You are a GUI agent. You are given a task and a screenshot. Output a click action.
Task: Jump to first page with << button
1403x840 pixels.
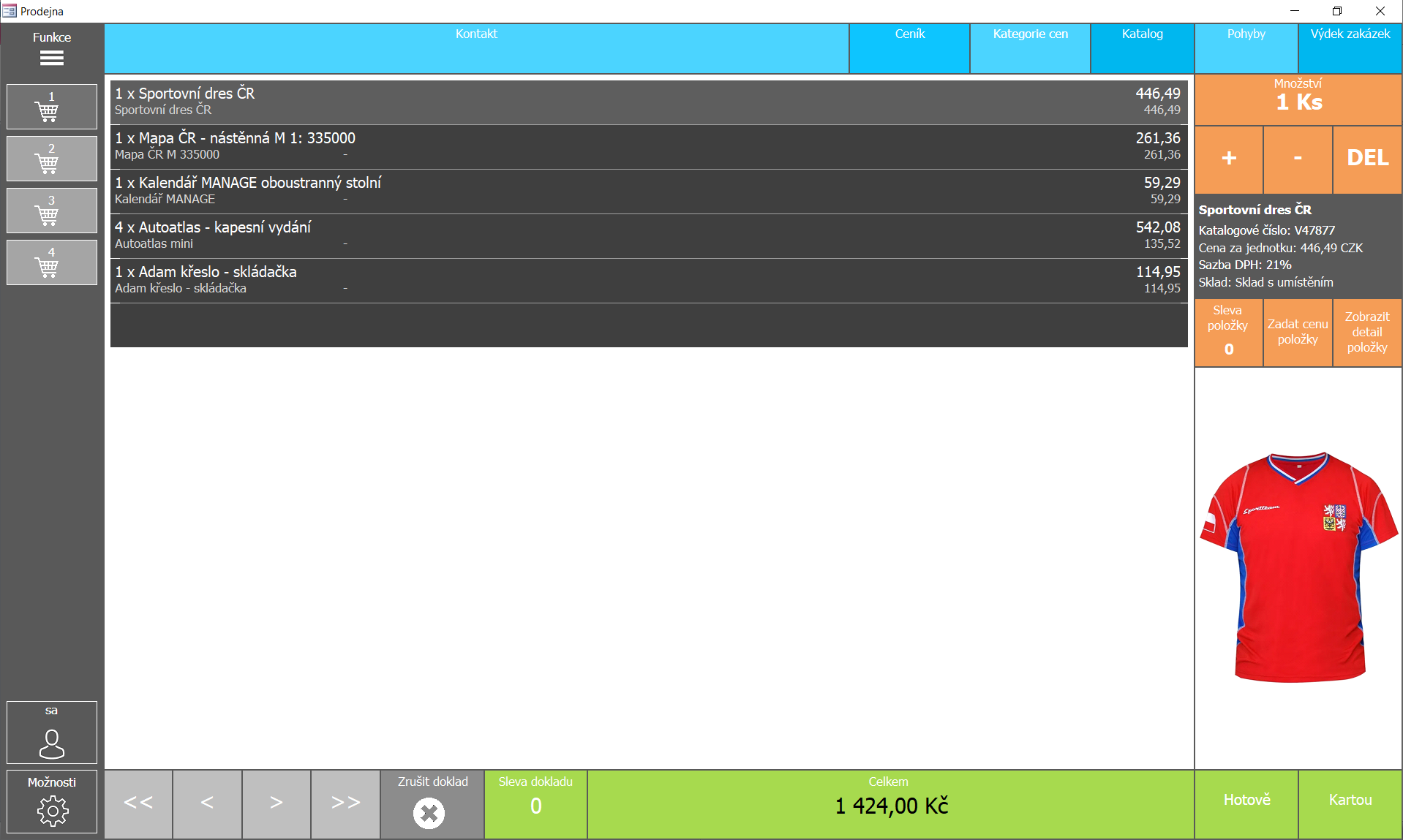138,803
